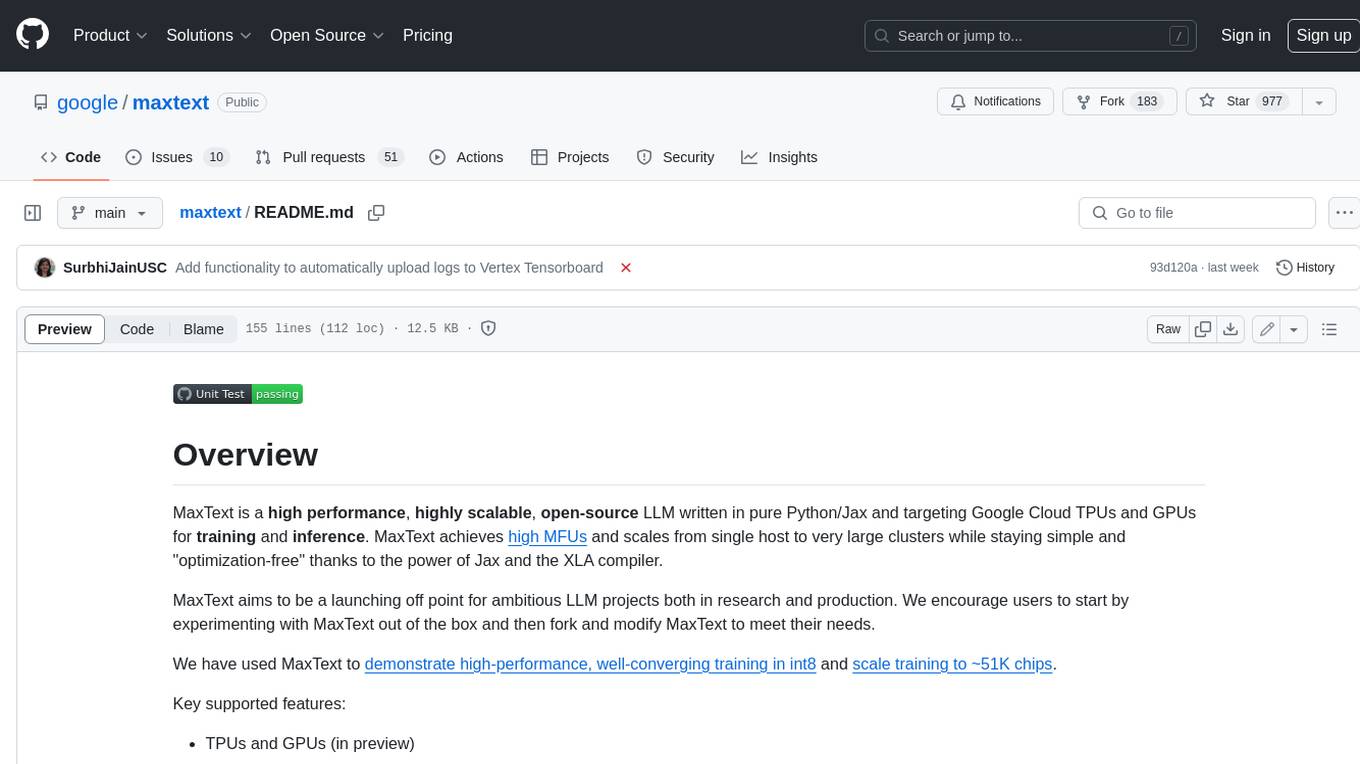Open the Raw file view

coord(1168,329)
